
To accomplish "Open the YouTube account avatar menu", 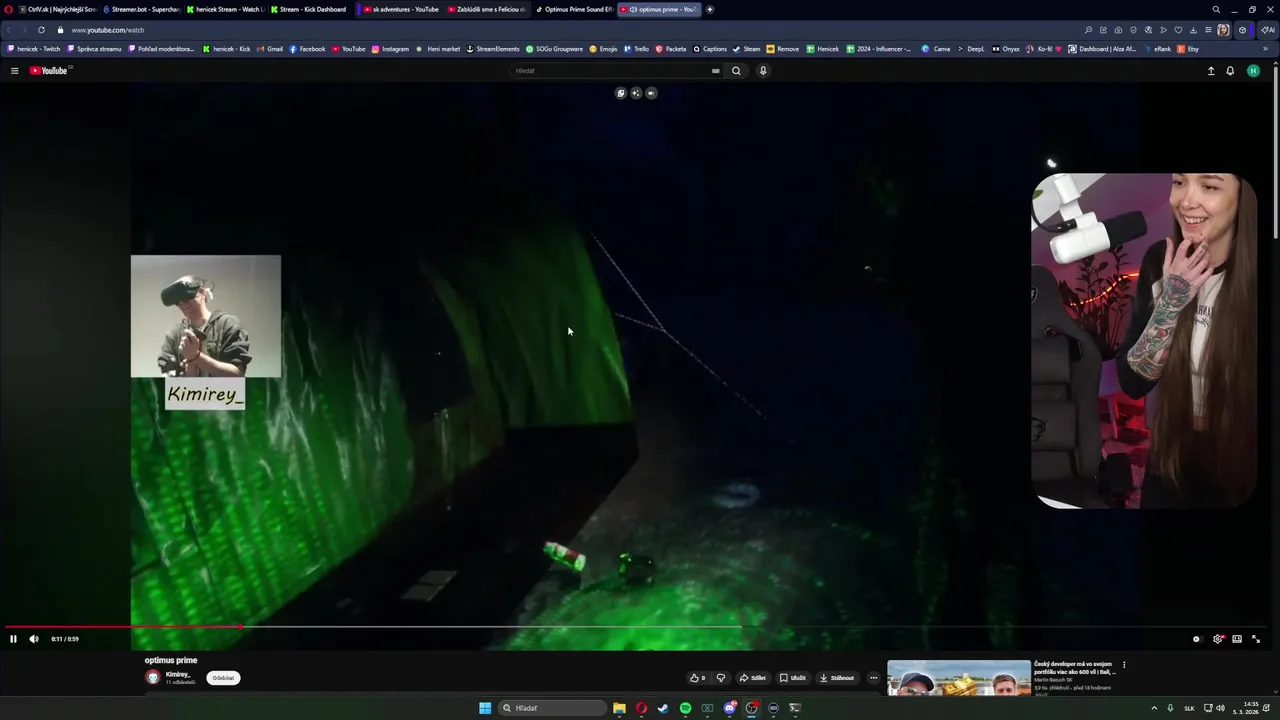I will click(1253, 71).
